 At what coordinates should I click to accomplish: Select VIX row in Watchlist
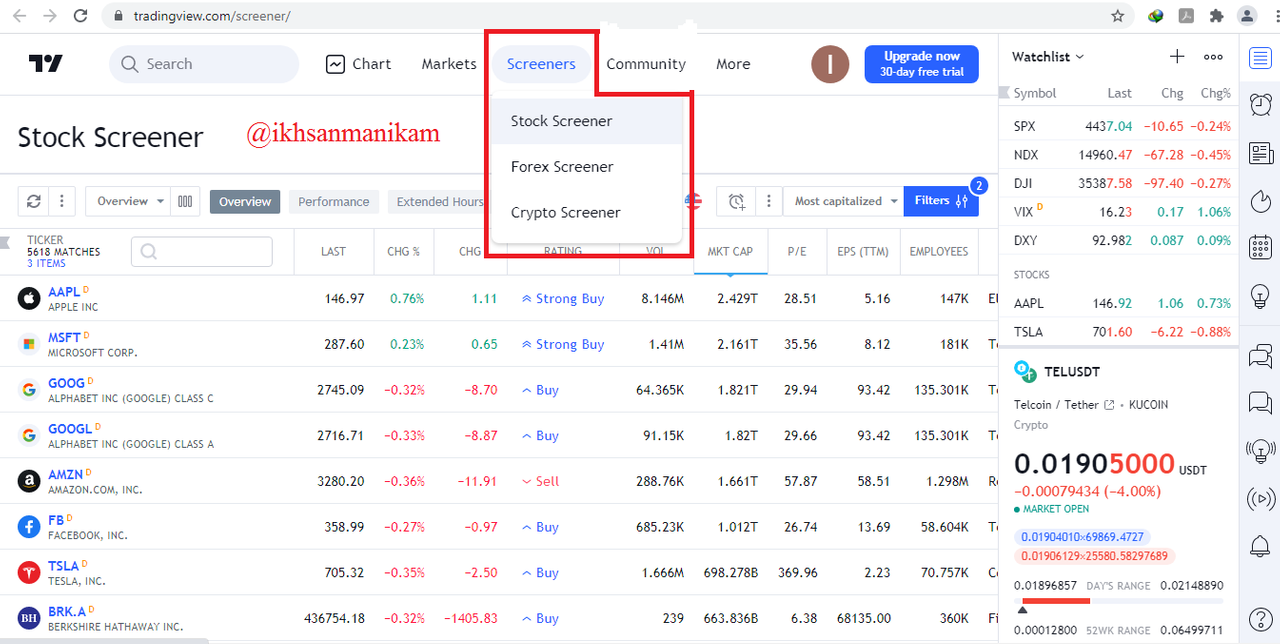(1119, 212)
